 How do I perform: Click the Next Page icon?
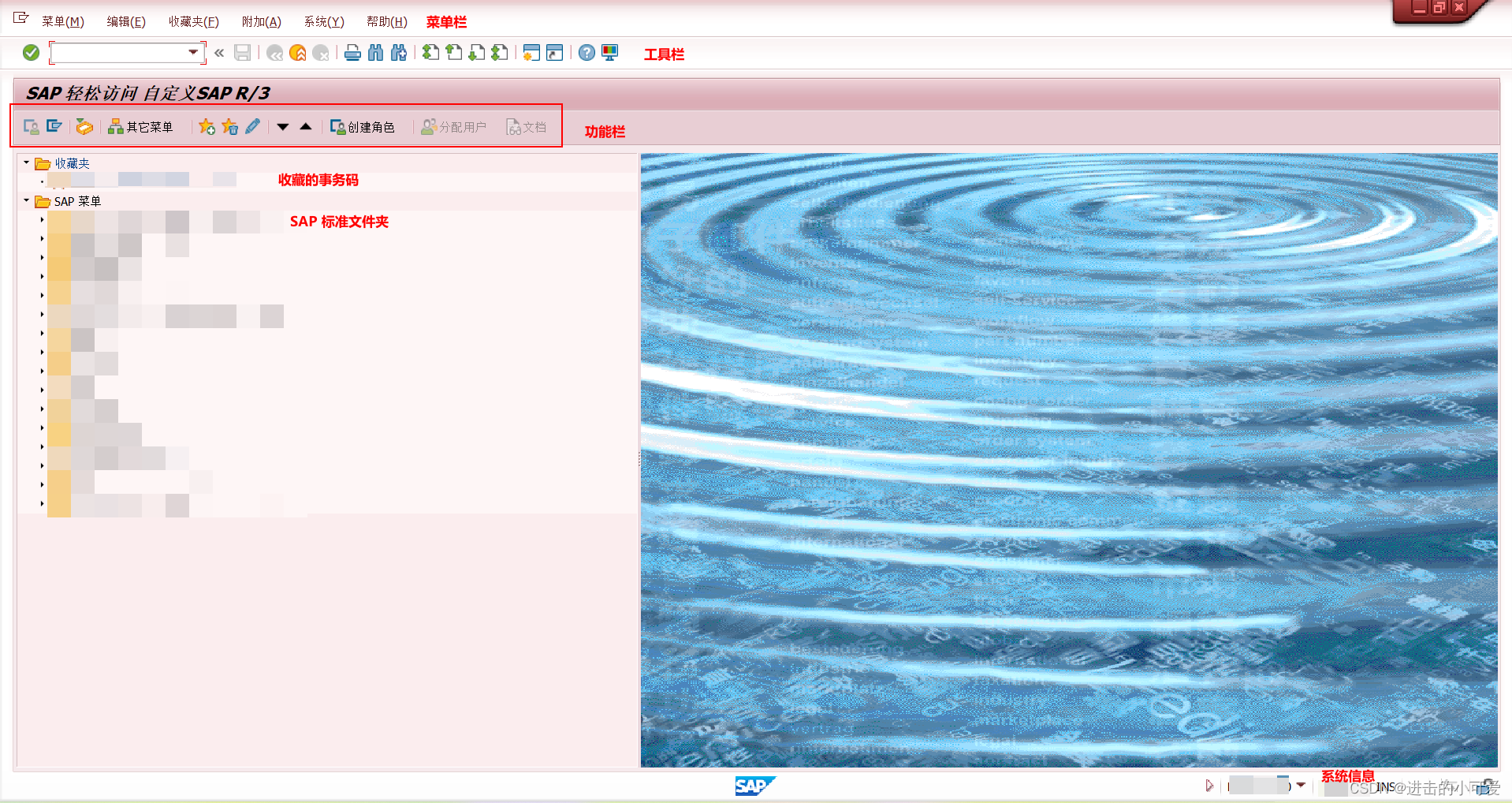(x=476, y=53)
